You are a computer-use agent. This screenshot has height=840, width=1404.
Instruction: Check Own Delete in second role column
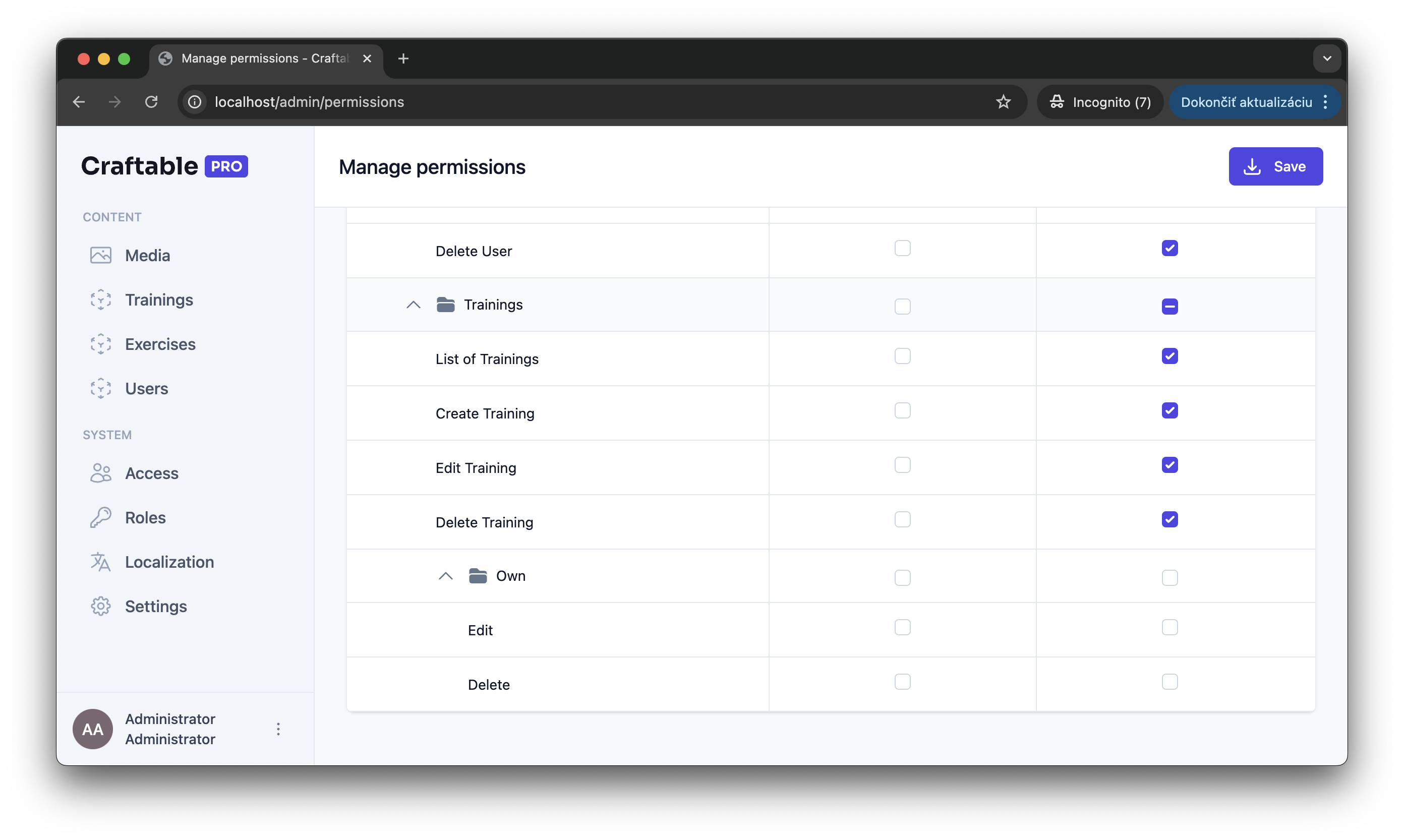click(1169, 682)
